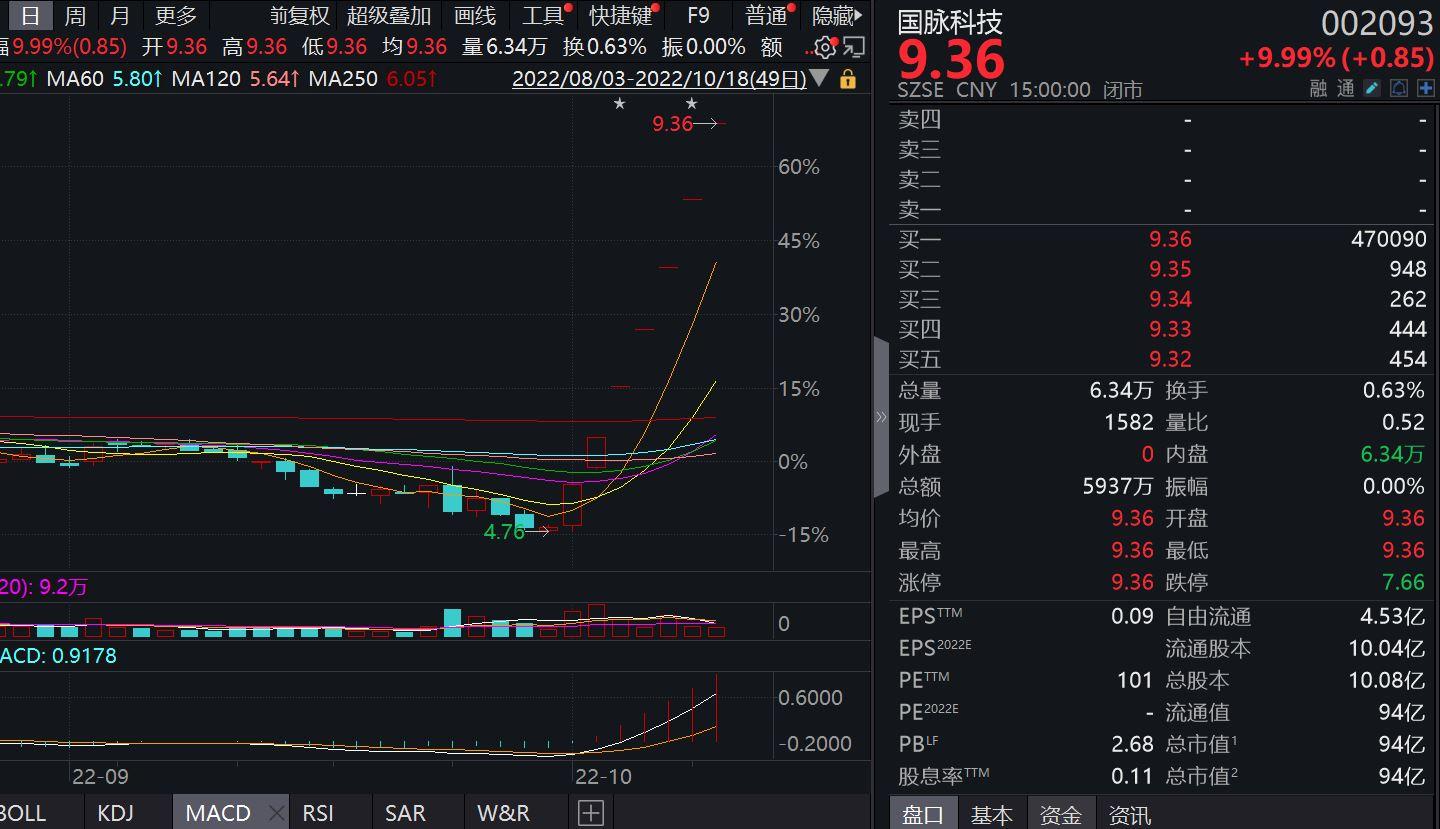Screen dimensions: 1440x829
Task: Open the 工具 tools menu
Action: click(543, 16)
